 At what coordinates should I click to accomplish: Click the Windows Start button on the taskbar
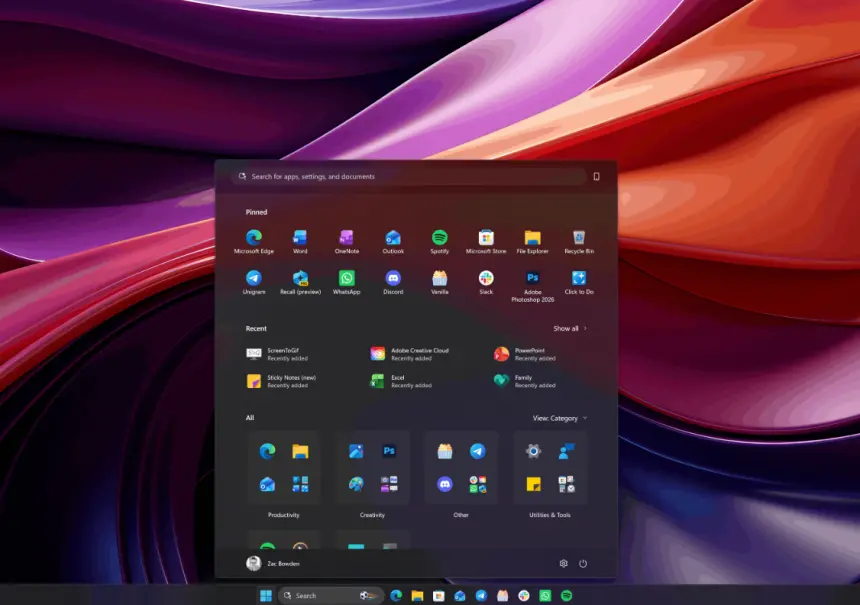point(266,596)
